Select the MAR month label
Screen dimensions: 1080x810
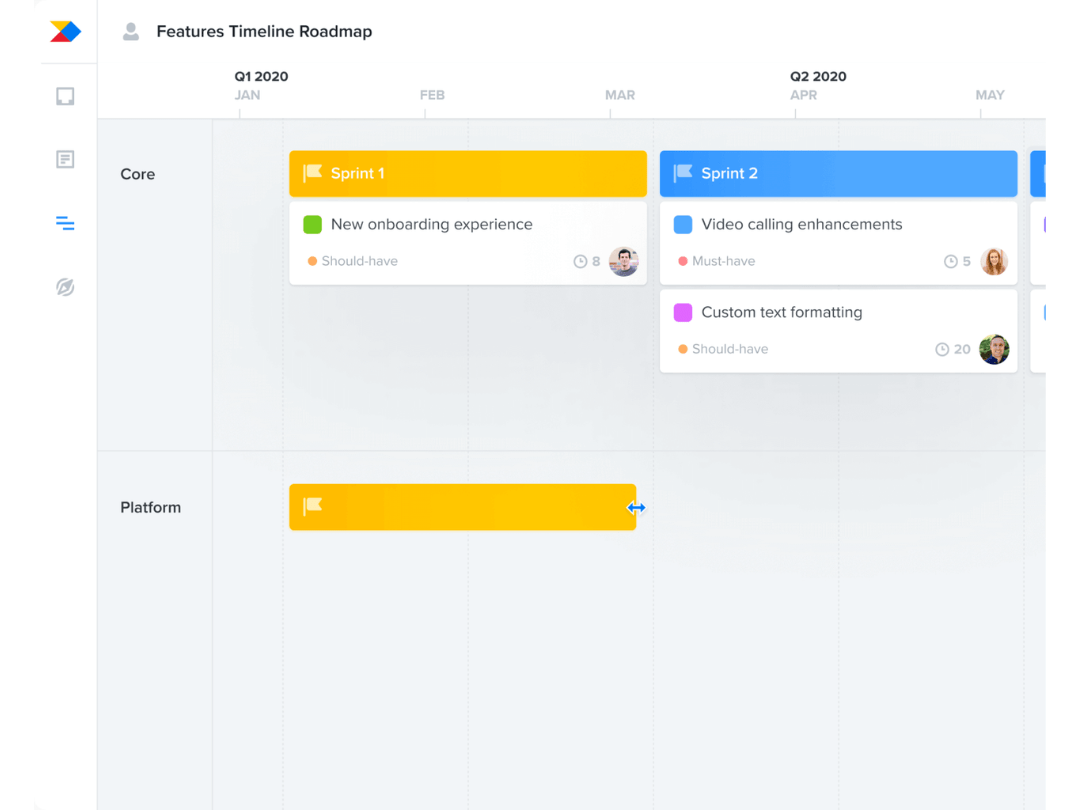(620, 95)
